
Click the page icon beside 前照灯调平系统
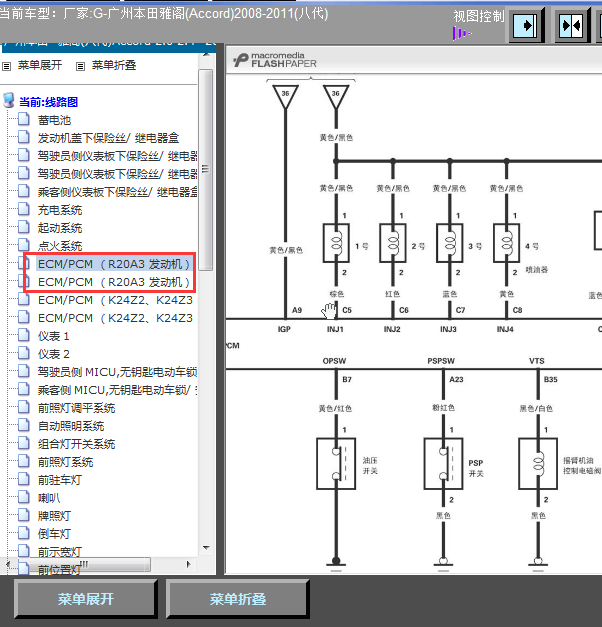pos(24,407)
